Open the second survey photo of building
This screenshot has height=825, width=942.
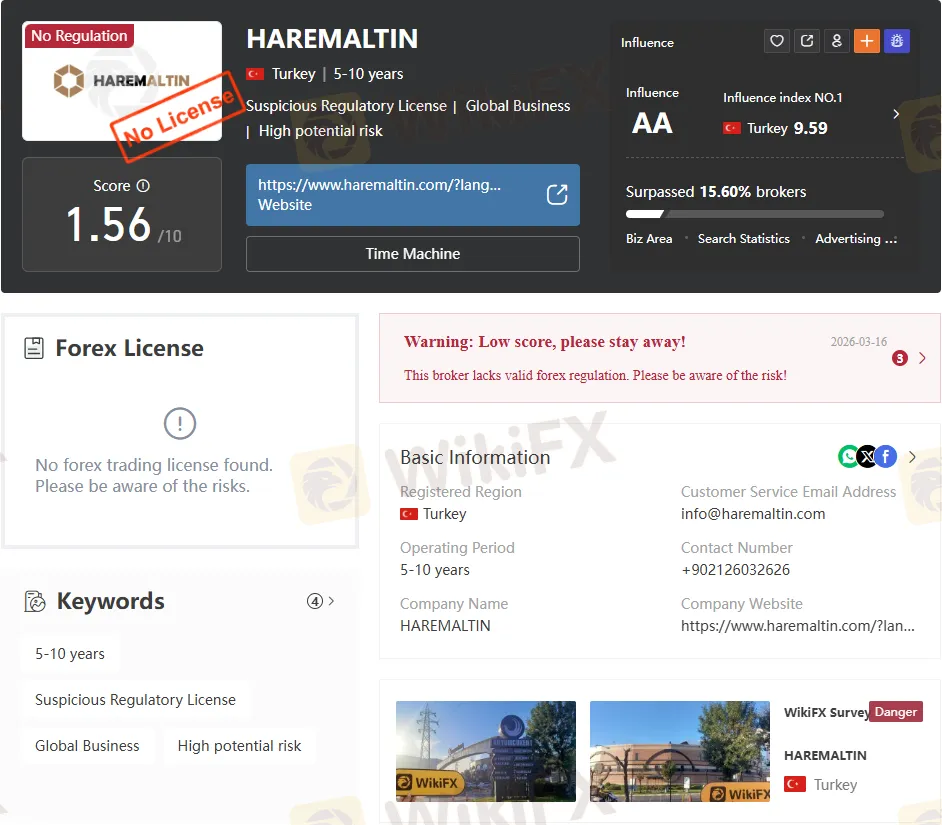679,751
